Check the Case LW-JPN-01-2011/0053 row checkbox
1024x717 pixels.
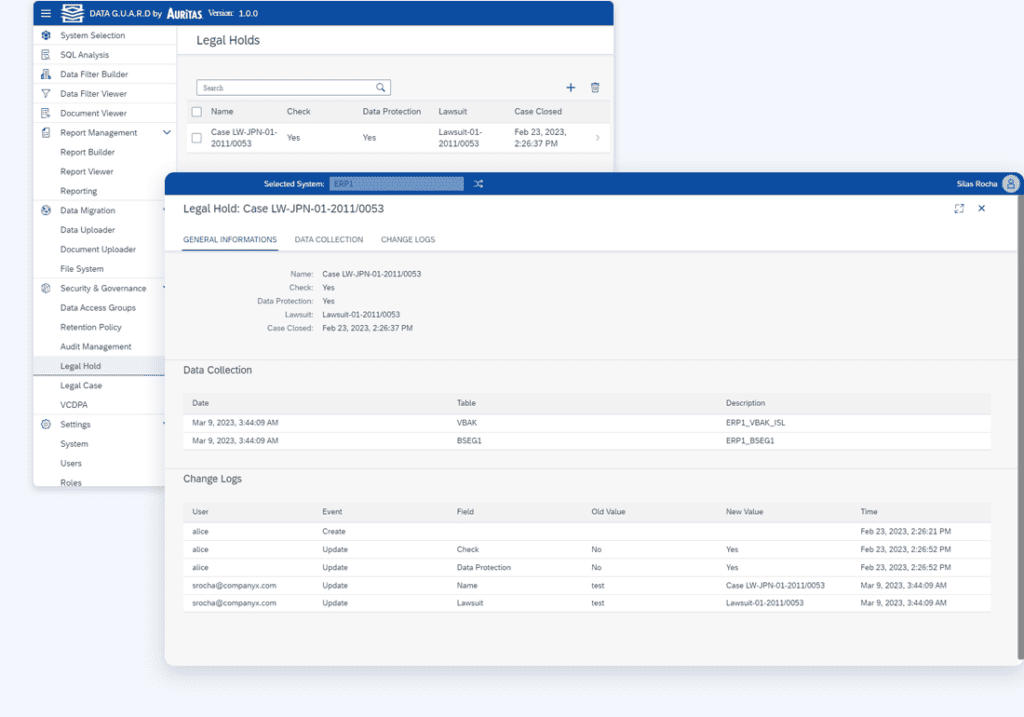coord(196,137)
